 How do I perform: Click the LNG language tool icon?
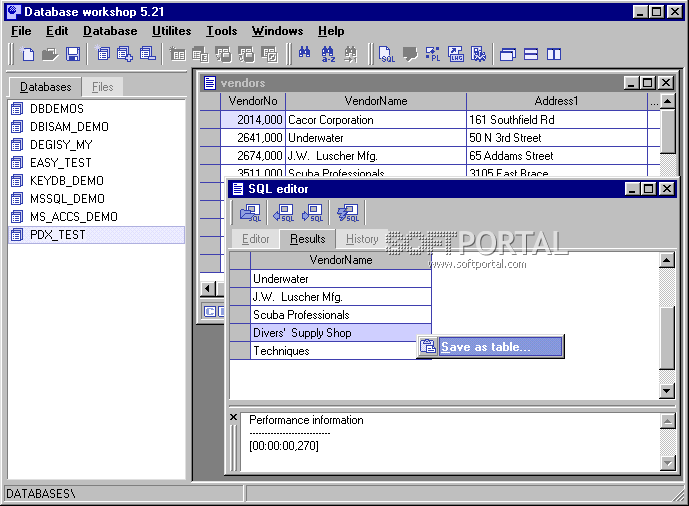pos(456,54)
